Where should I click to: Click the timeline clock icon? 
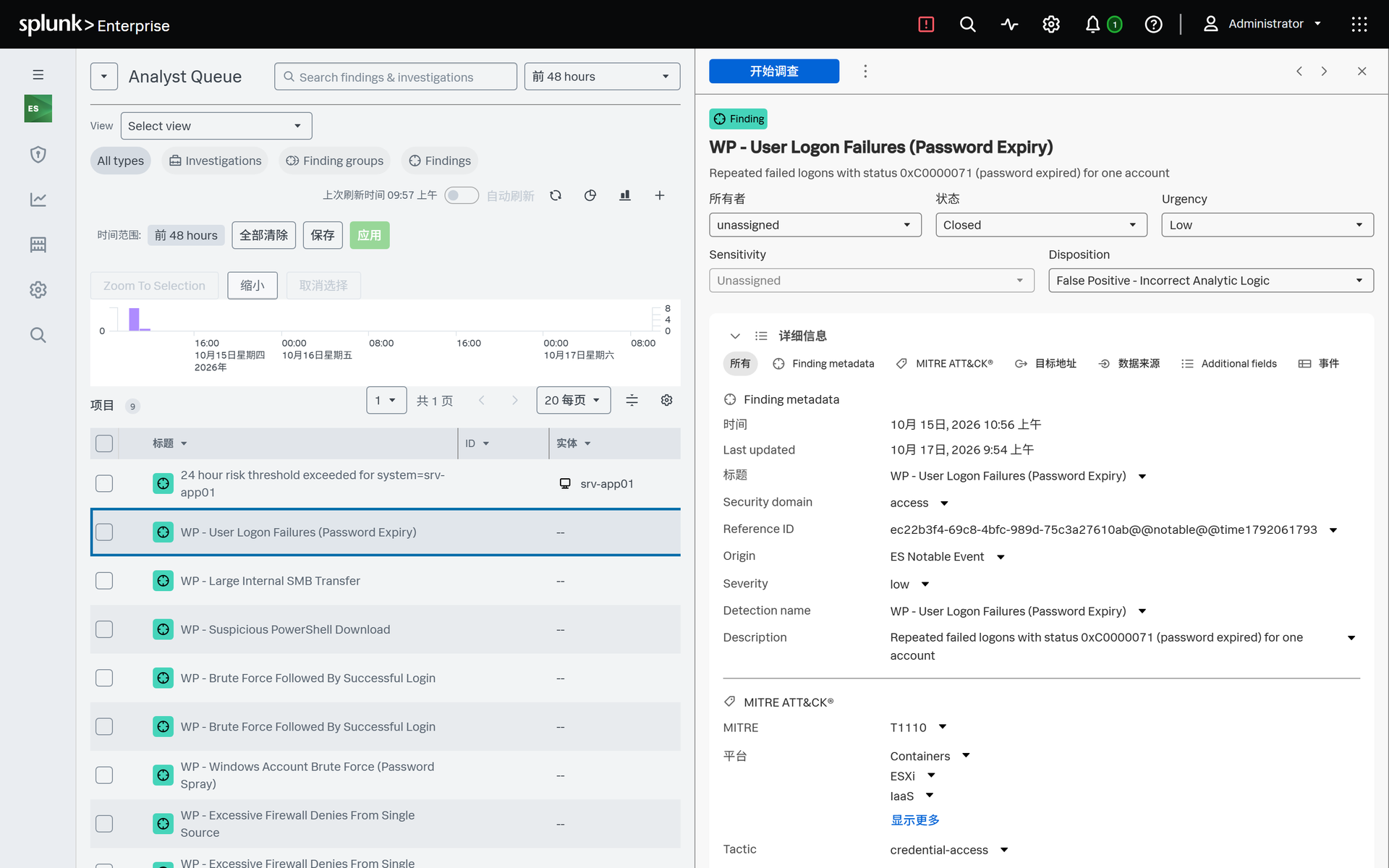tap(590, 195)
